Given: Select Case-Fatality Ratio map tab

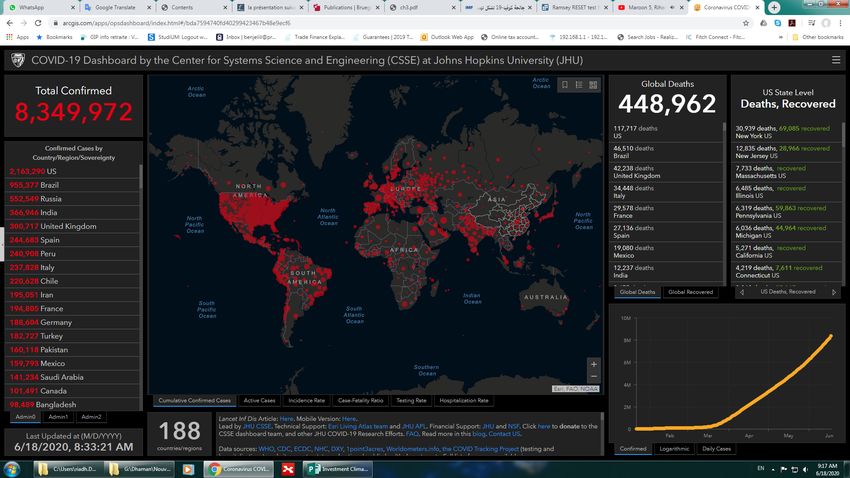Looking at the screenshot, I should click(x=360, y=401).
